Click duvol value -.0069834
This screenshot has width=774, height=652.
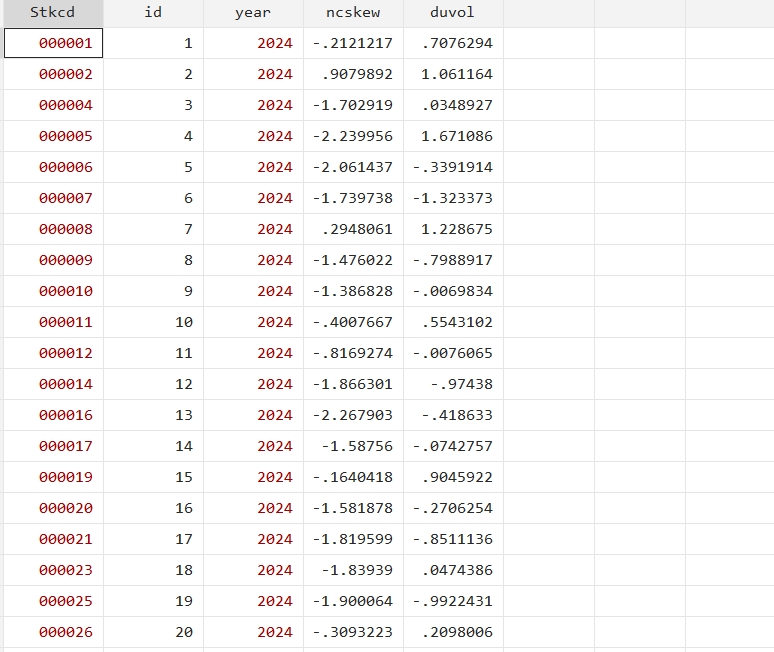(x=453, y=291)
